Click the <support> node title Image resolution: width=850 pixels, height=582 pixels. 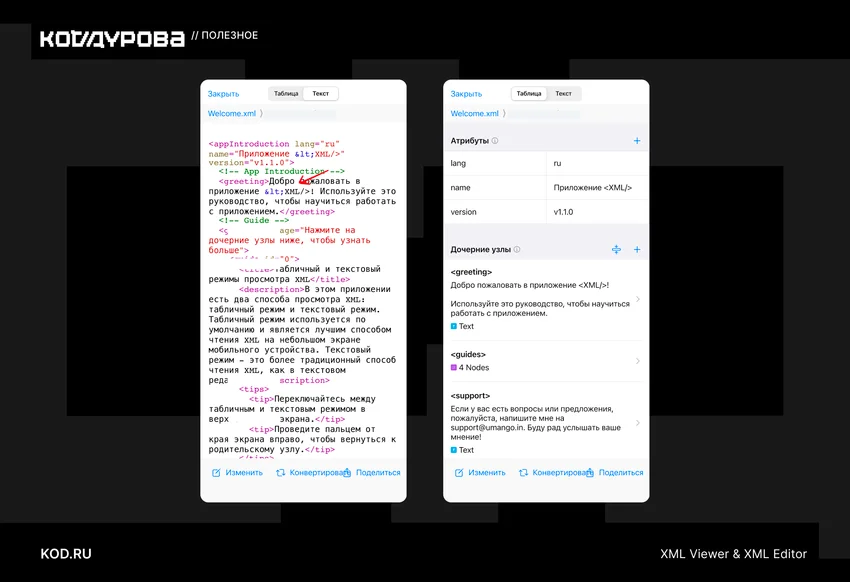(470, 396)
